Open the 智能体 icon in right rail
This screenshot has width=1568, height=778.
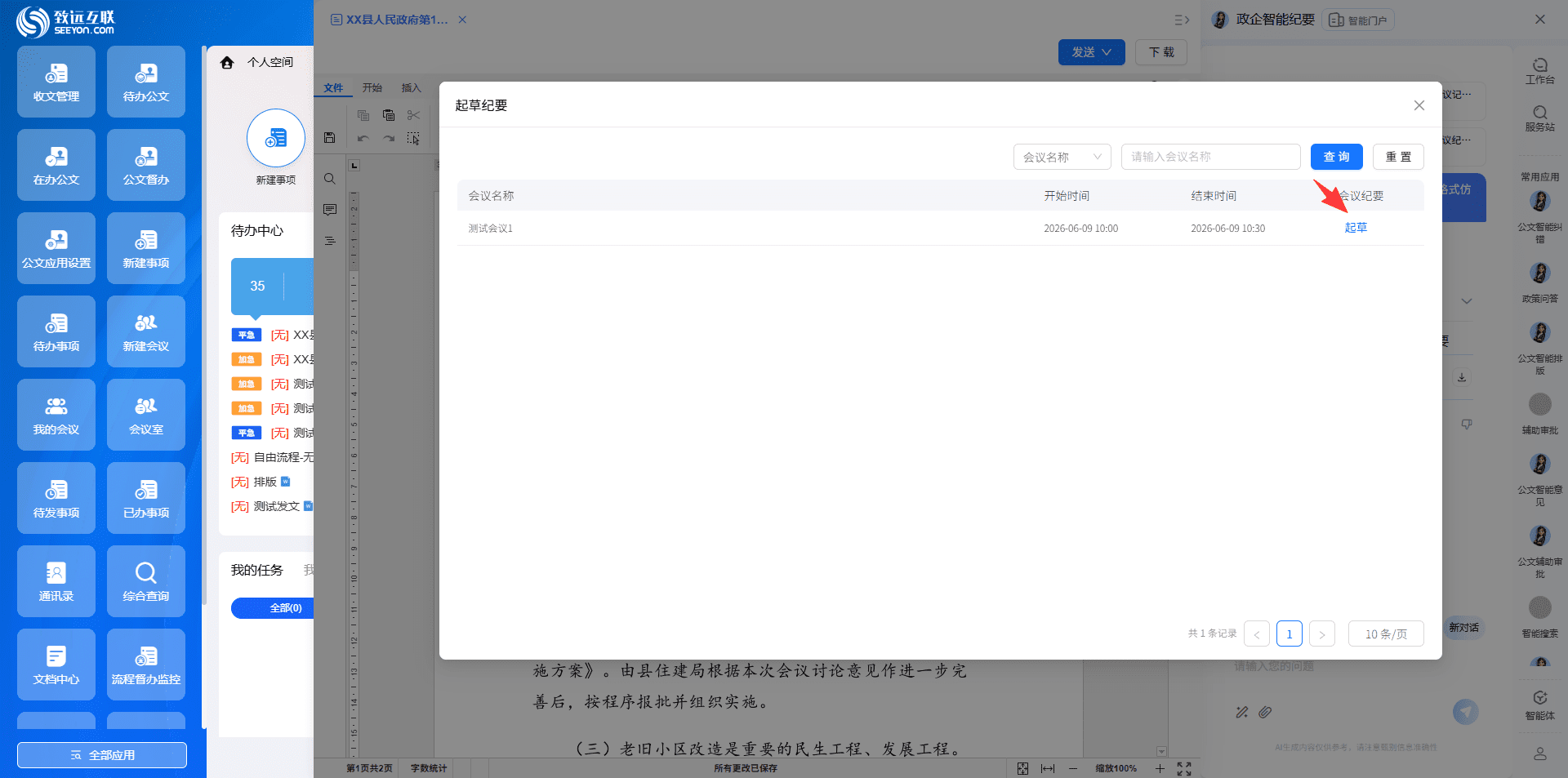click(1540, 705)
